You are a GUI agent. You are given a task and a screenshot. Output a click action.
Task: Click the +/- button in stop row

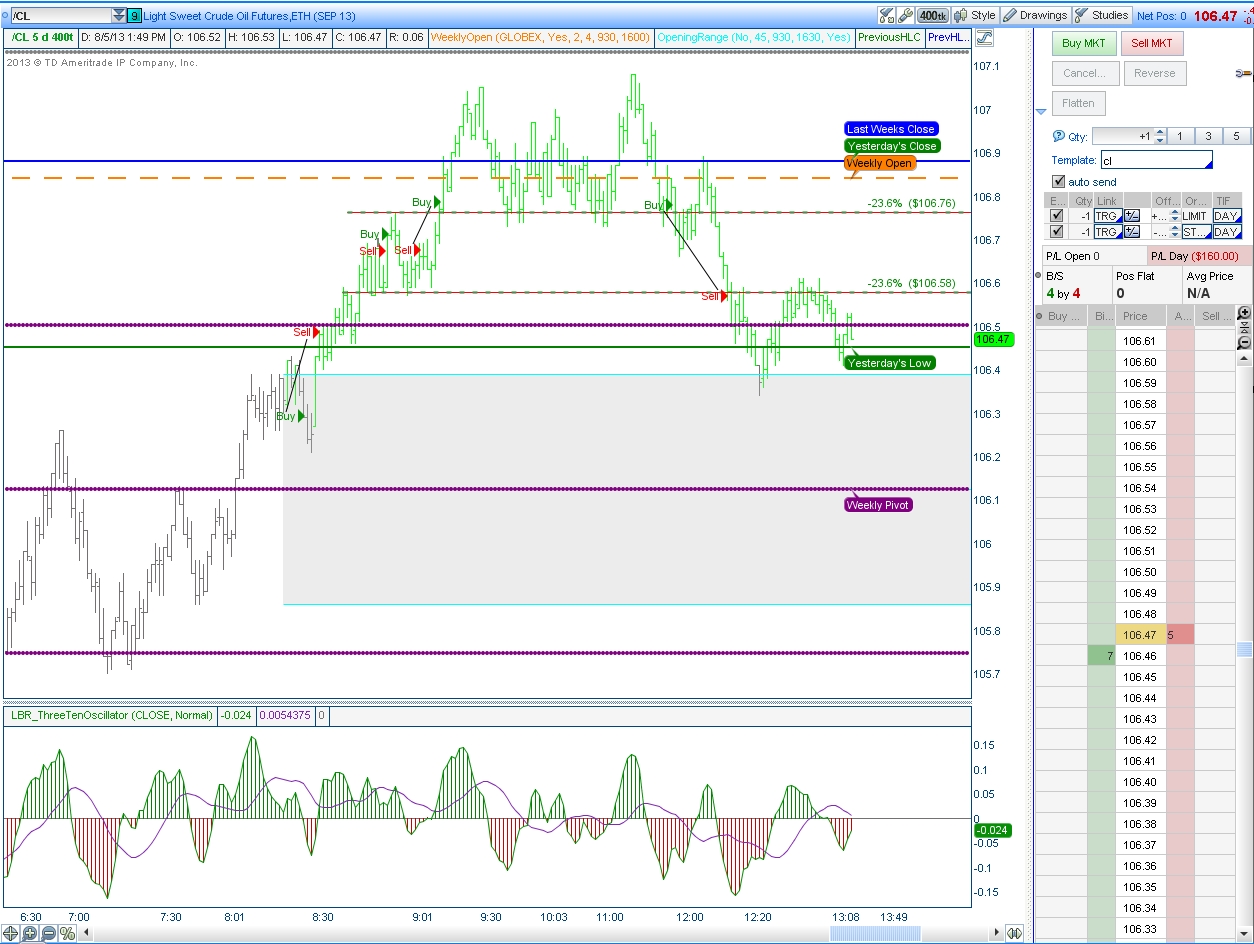pyautogui.click(x=1132, y=232)
